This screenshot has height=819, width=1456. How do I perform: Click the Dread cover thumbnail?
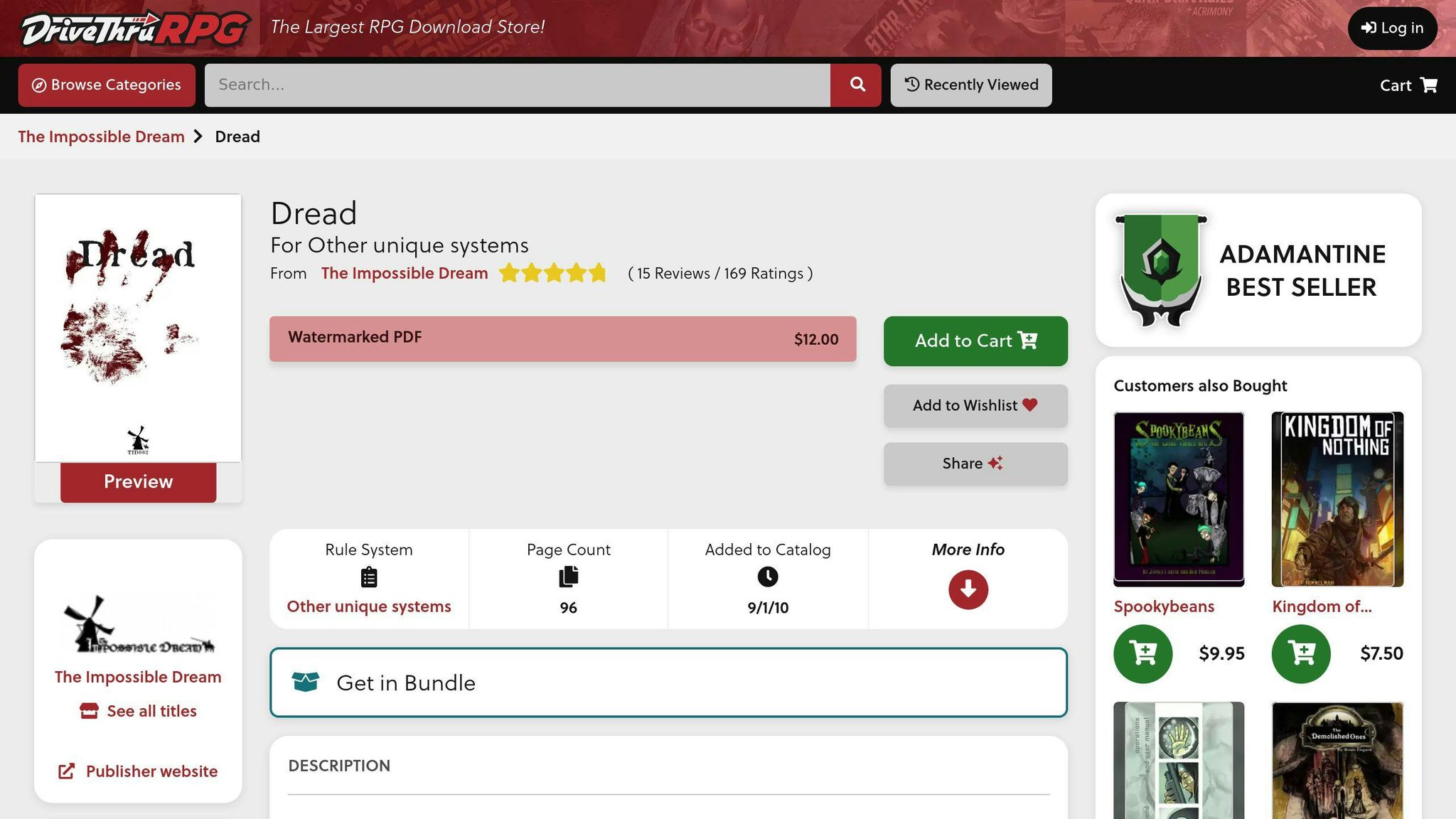[x=138, y=328]
